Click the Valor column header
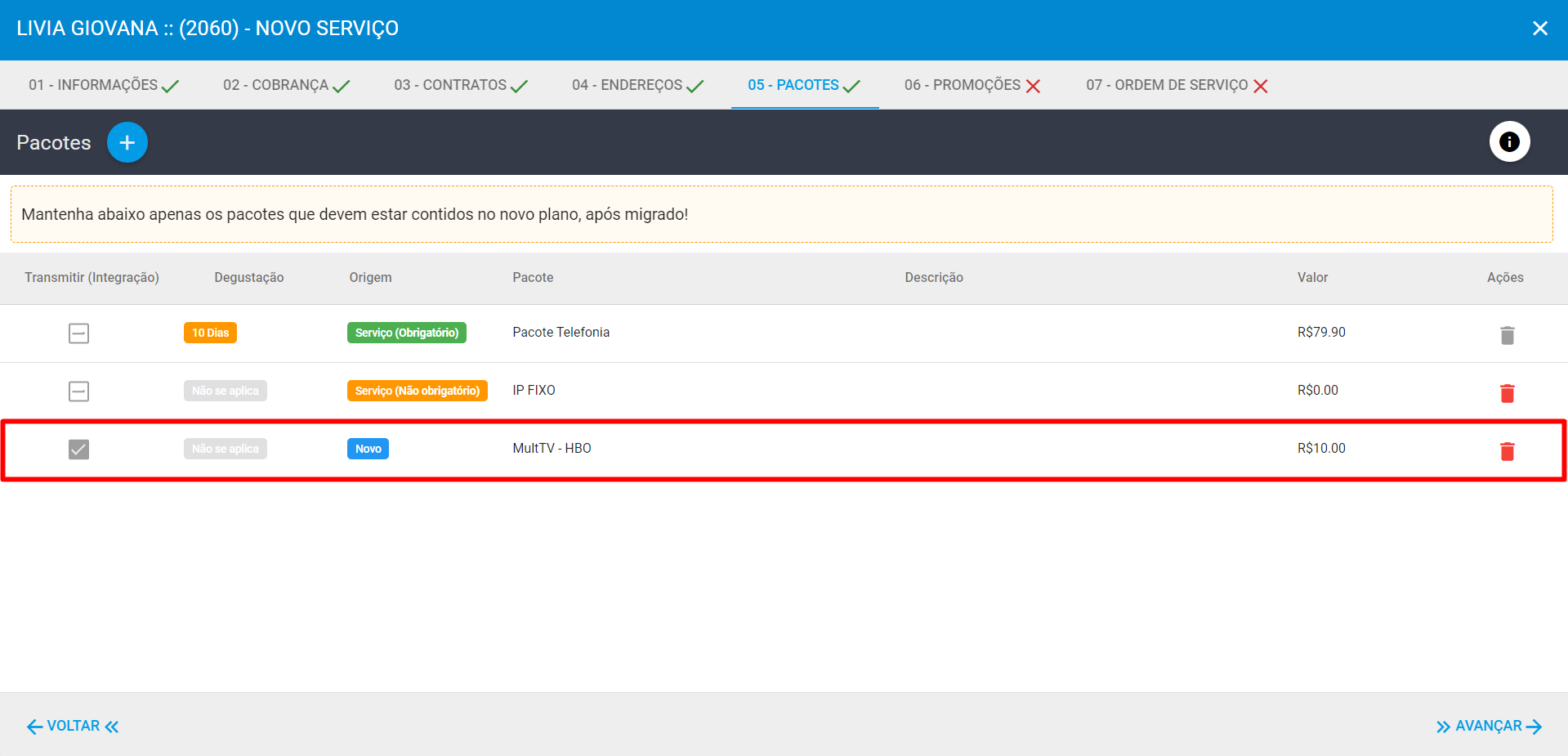This screenshot has width=1568, height=756. click(1312, 277)
